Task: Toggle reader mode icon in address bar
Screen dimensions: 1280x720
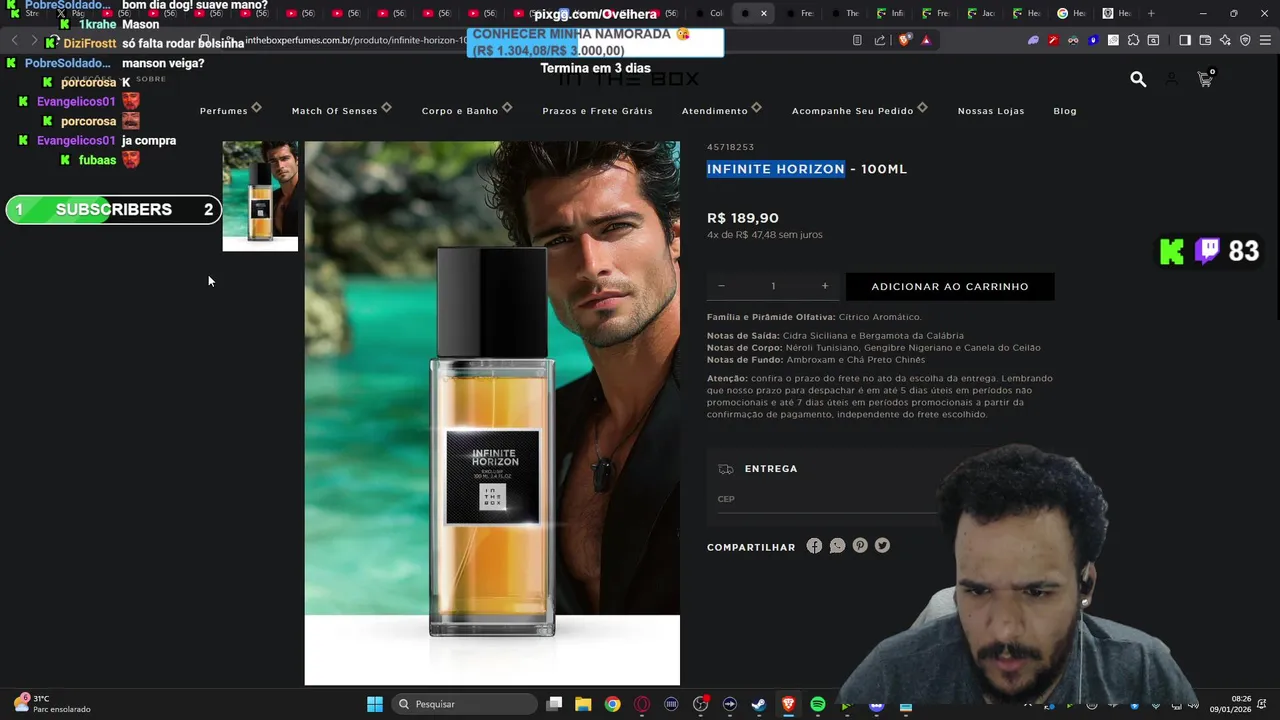Action: 857,40
